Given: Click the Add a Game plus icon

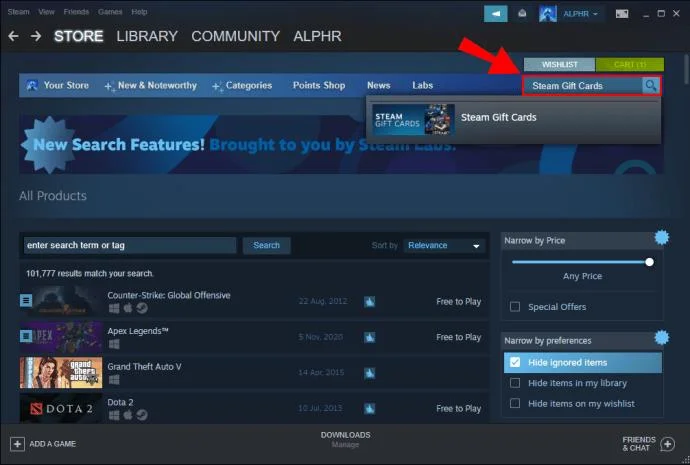Looking at the screenshot, I should tap(17, 443).
